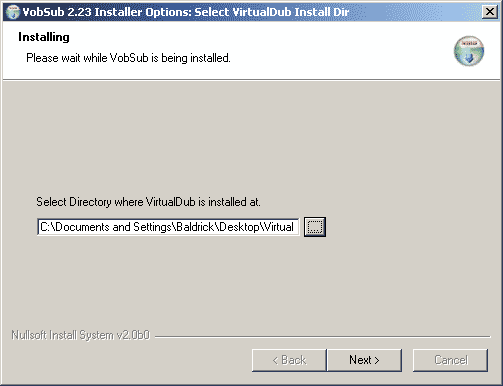Screen dimensions: 503x386
Task: Click the 'Nullsoft Install System v2.0b0' branding text
Action: point(80,335)
